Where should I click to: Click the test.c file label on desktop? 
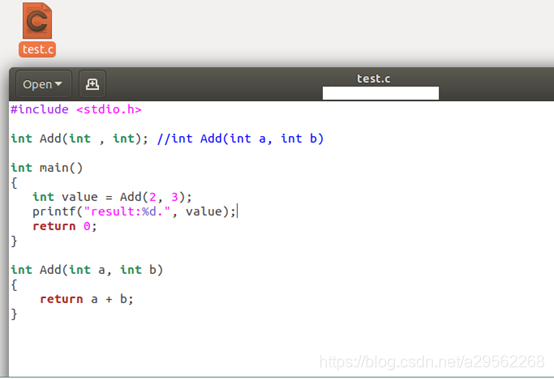pyautogui.click(x=37, y=49)
